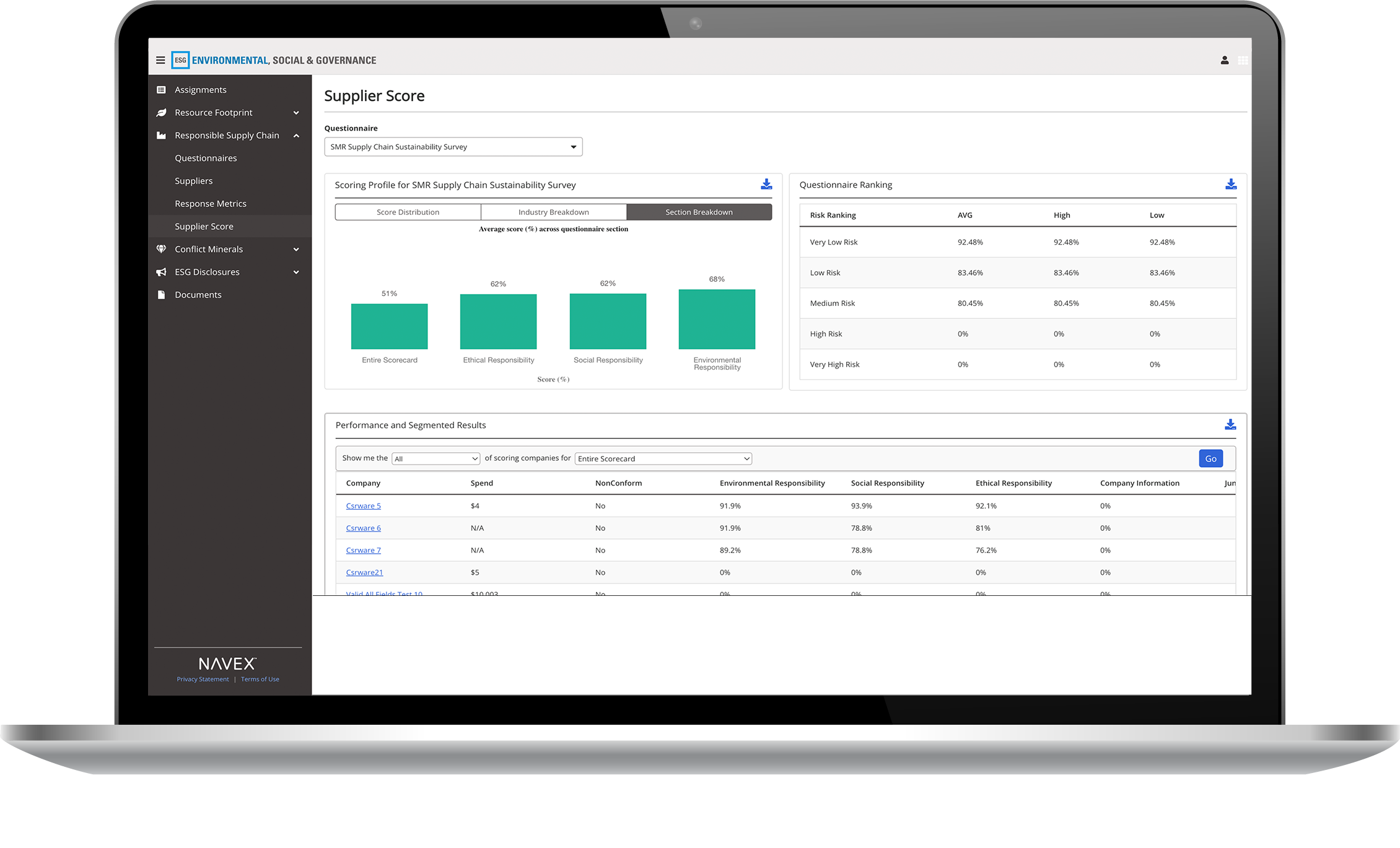Viewport: 1400px width, 848px height.
Task: Select the Resource Footprint leaf icon
Action: click(160, 112)
